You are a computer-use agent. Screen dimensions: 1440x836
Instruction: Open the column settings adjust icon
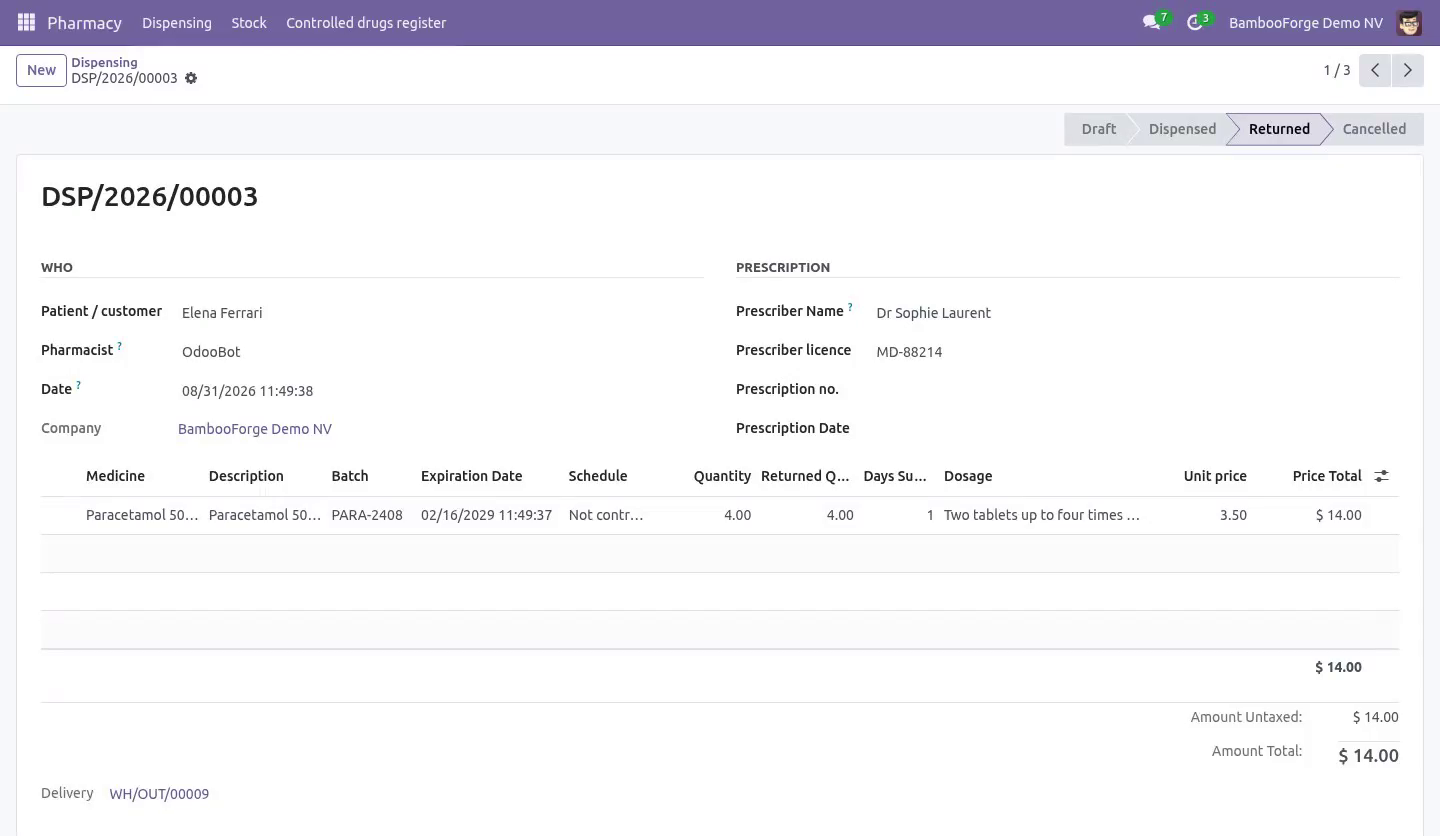(1381, 476)
